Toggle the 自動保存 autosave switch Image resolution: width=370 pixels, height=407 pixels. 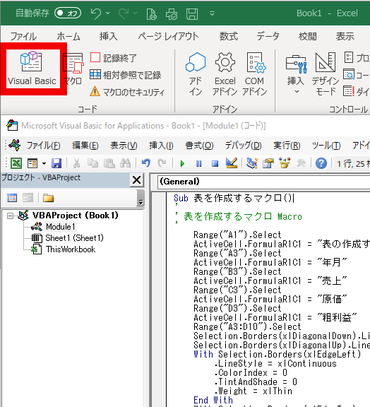[x=68, y=13]
